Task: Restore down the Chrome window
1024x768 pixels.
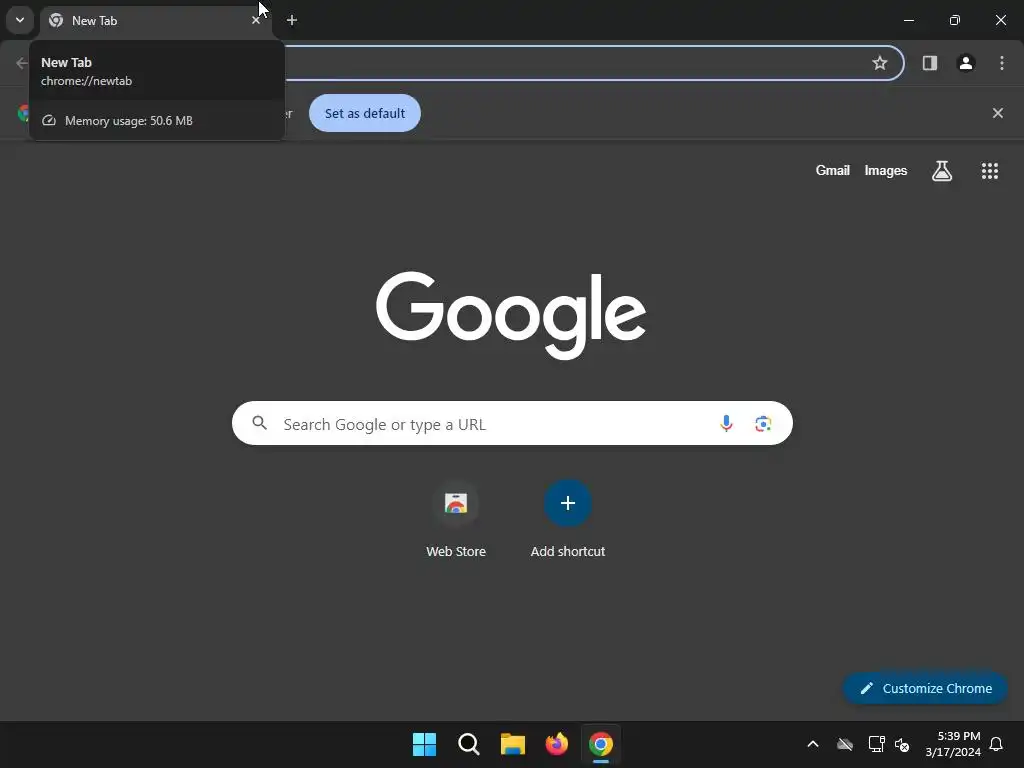Action: (x=955, y=20)
